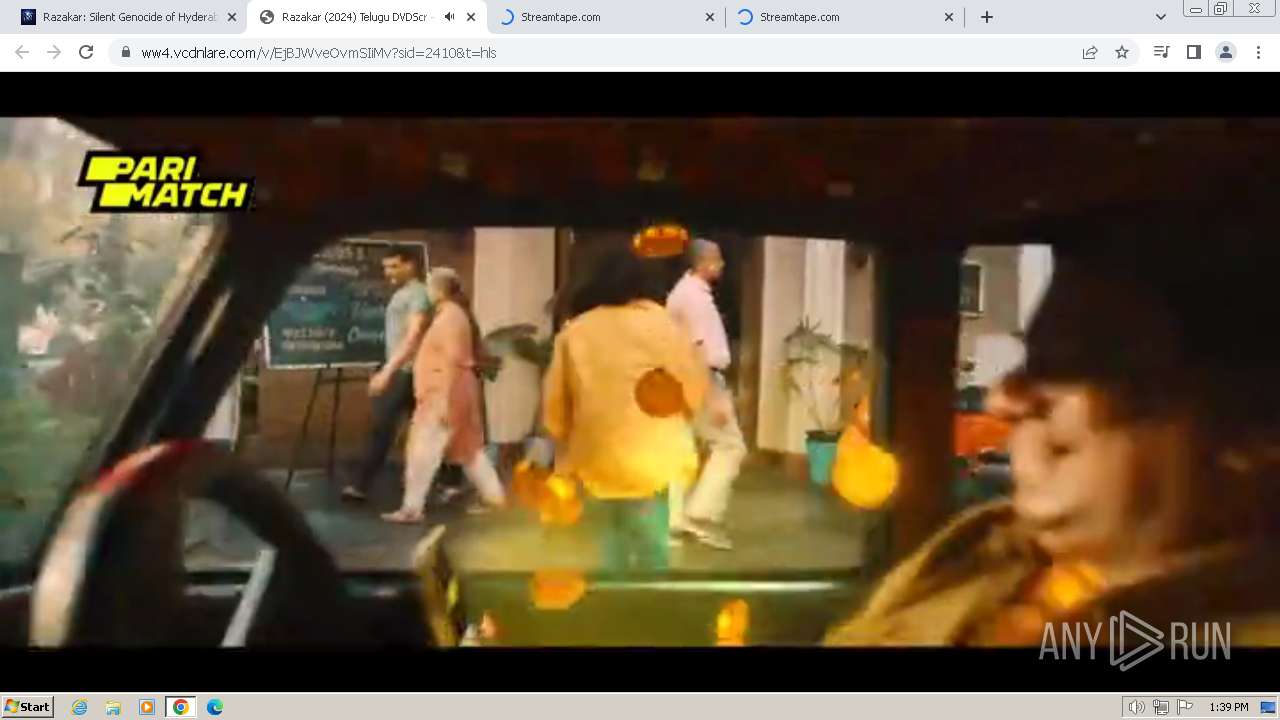Launch Internet Explorer from taskbar
Image resolution: width=1280 pixels, height=720 pixels.
[x=80, y=707]
